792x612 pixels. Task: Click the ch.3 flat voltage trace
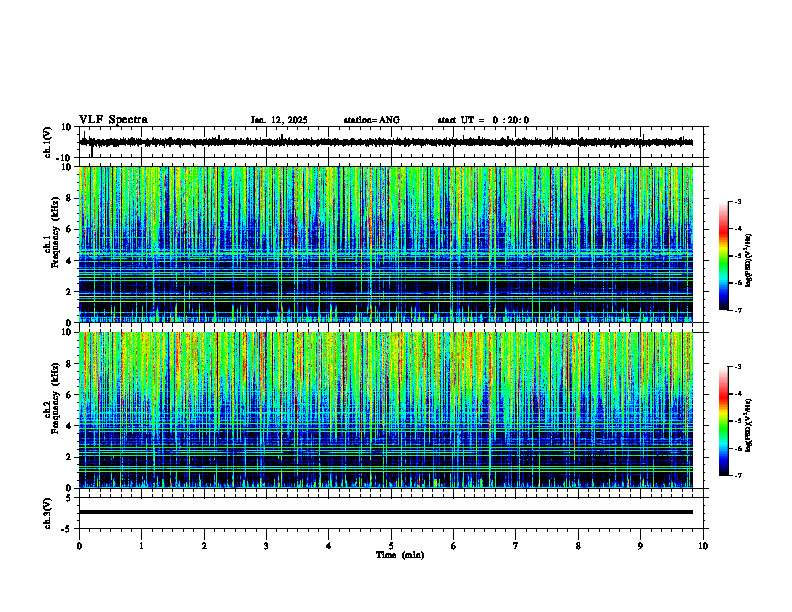(386, 512)
